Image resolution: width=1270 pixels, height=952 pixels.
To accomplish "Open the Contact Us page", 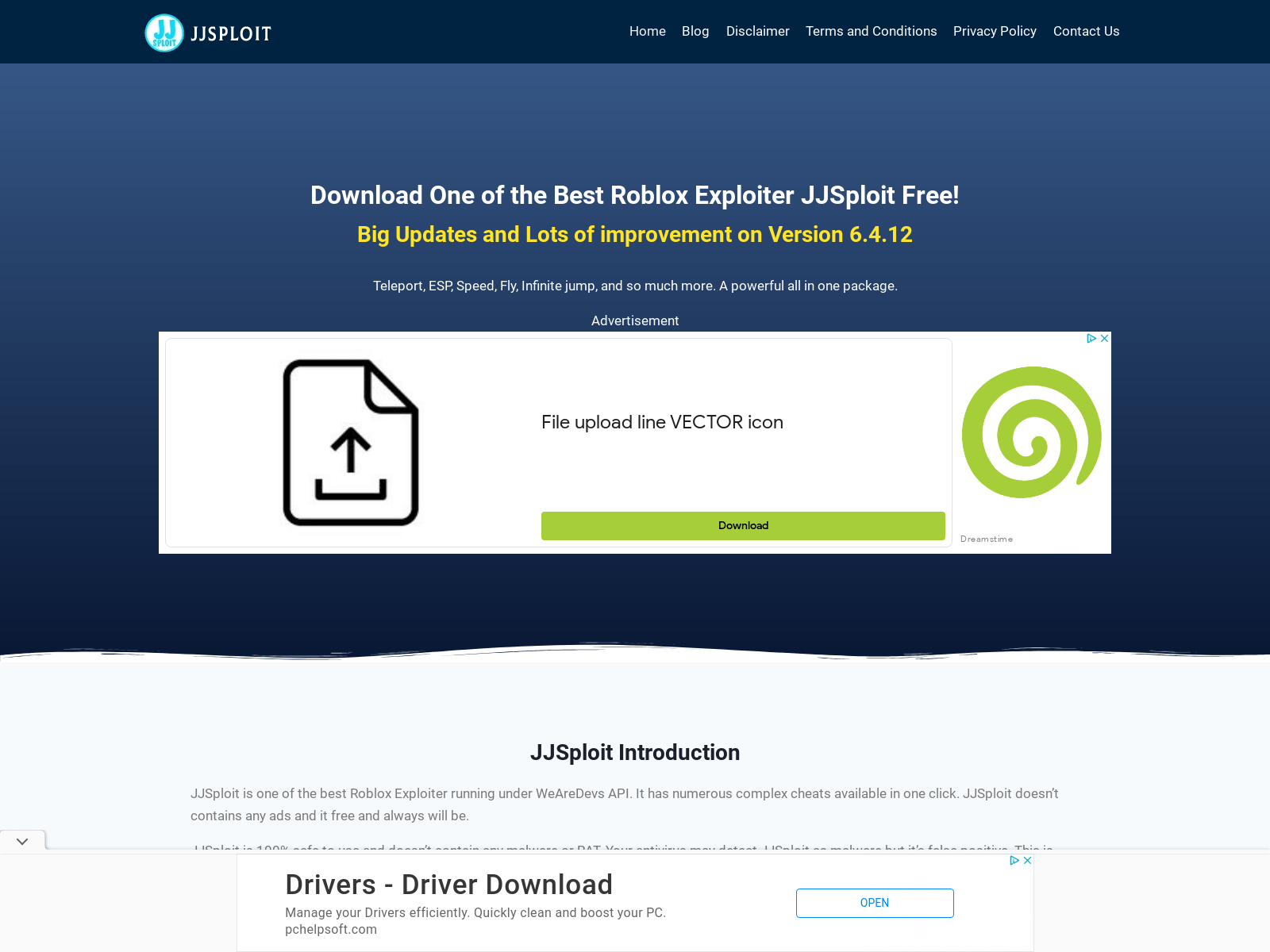I will click(x=1087, y=31).
